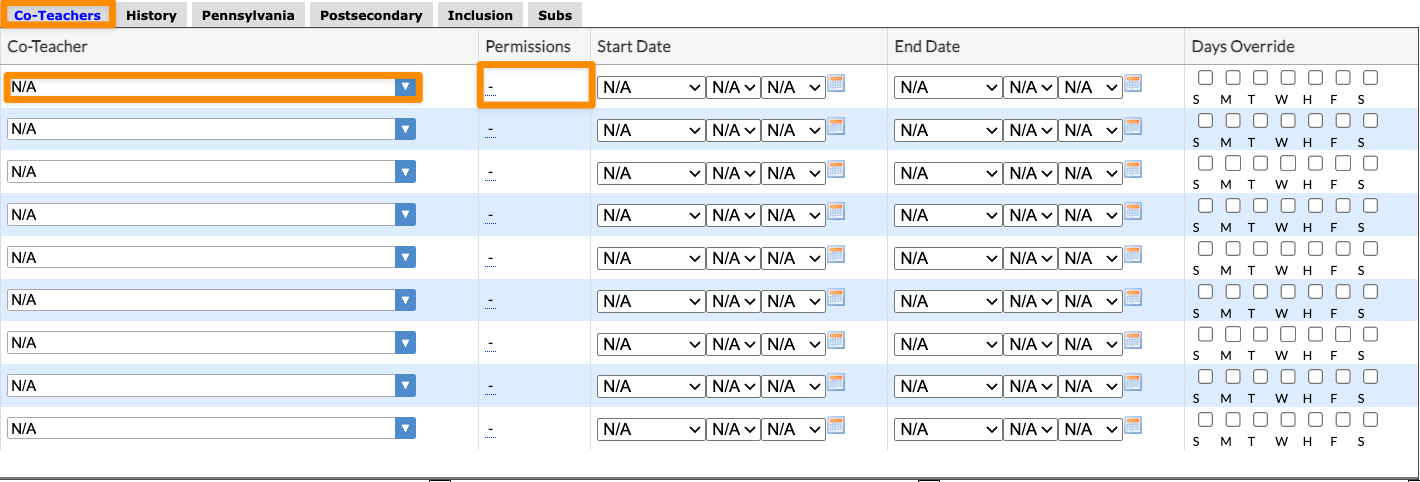Click Start Date calendar icon in third row
This screenshot has width=1420, height=482.
pyautogui.click(x=836, y=169)
